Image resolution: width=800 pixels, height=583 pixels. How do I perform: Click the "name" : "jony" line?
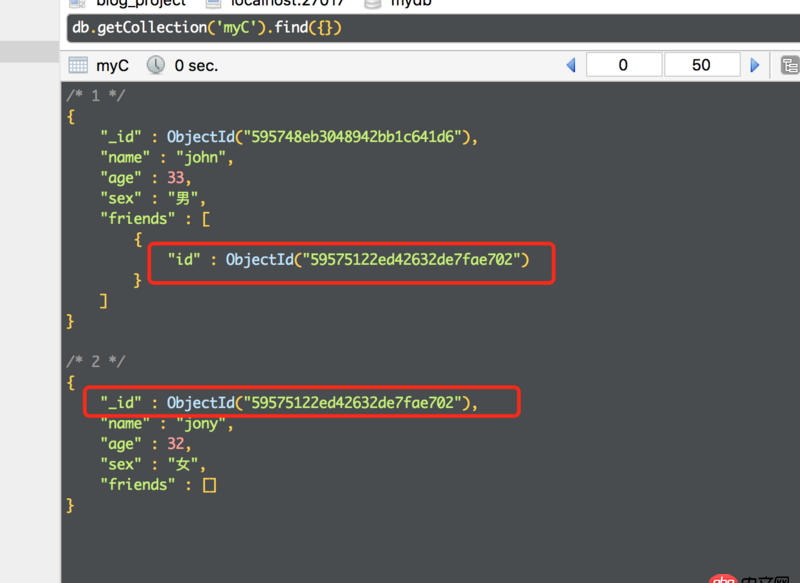pyautogui.click(x=167, y=423)
